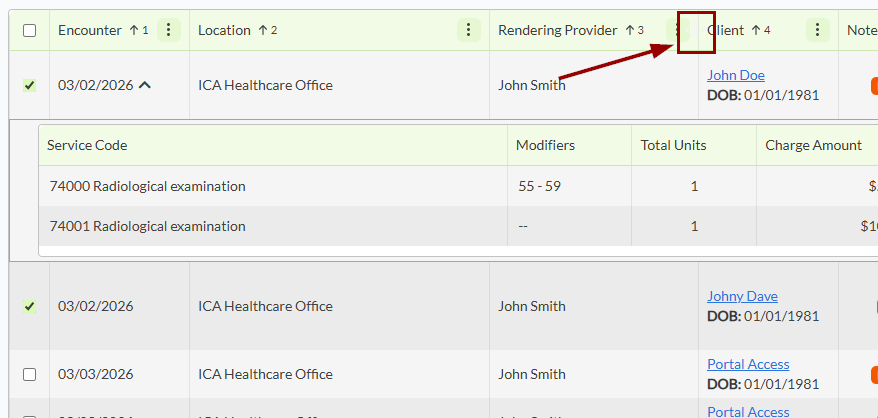878x418 pixels.
Task: Open Portal Access link in 03/03/2026 row
Action: coord(748,364)
